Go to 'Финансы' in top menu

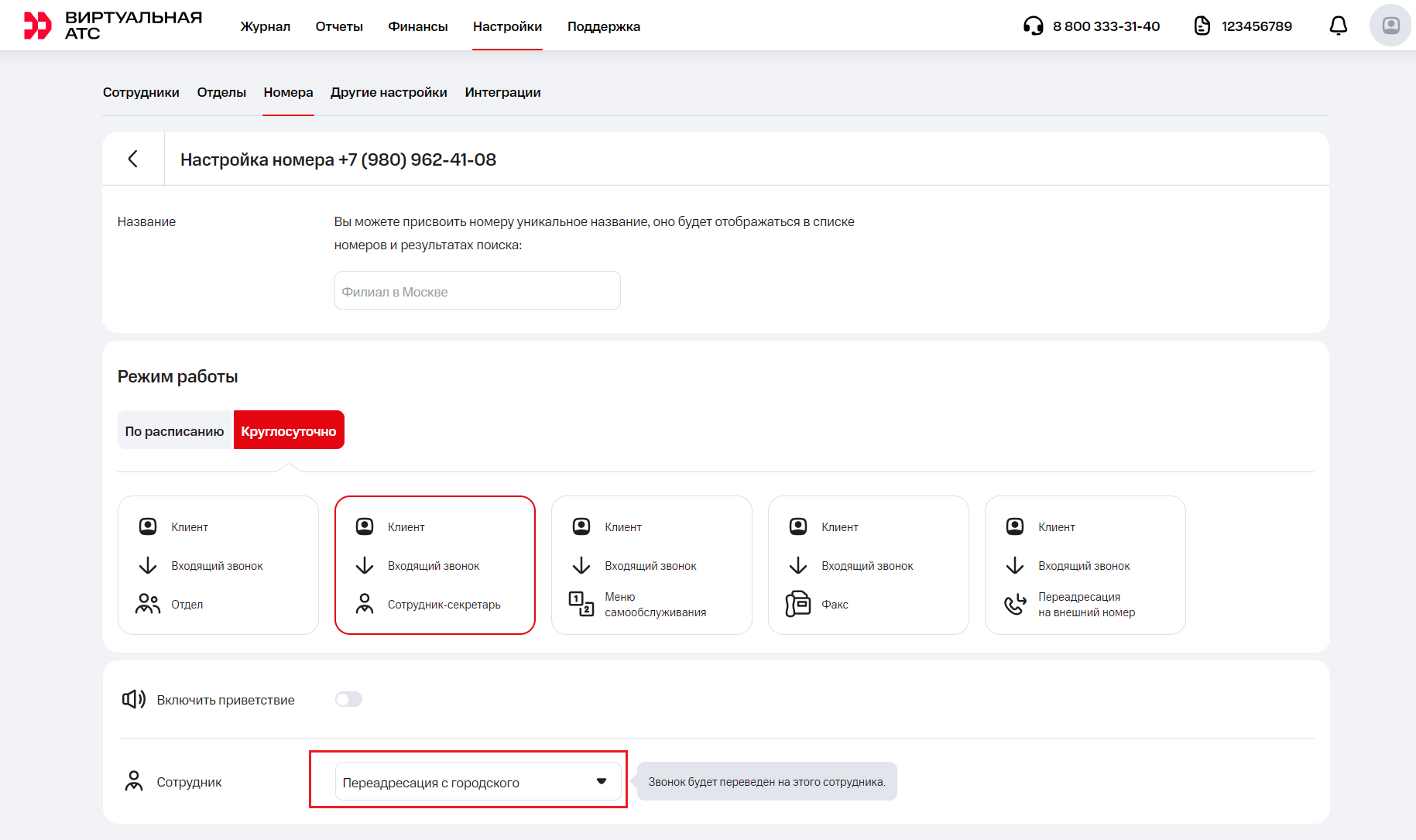[x=417, y=26]
